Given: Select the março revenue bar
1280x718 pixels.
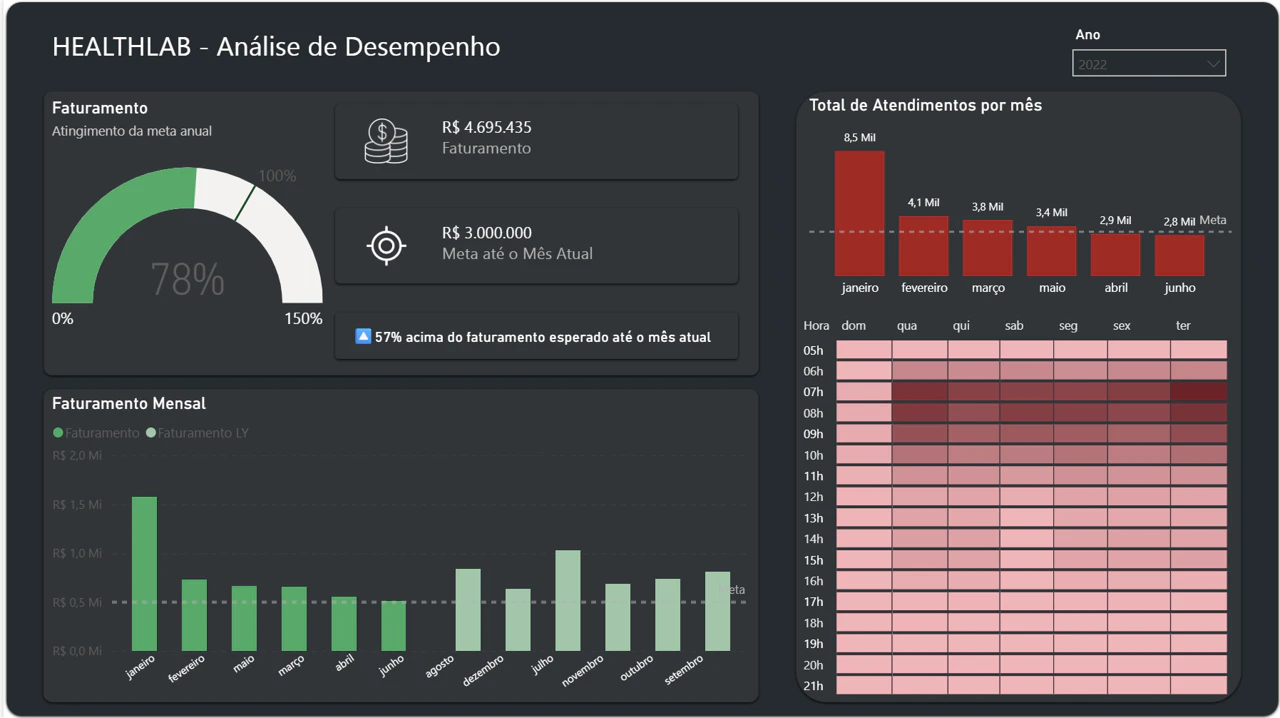Looking at the screenshot, I should point(294,619).
